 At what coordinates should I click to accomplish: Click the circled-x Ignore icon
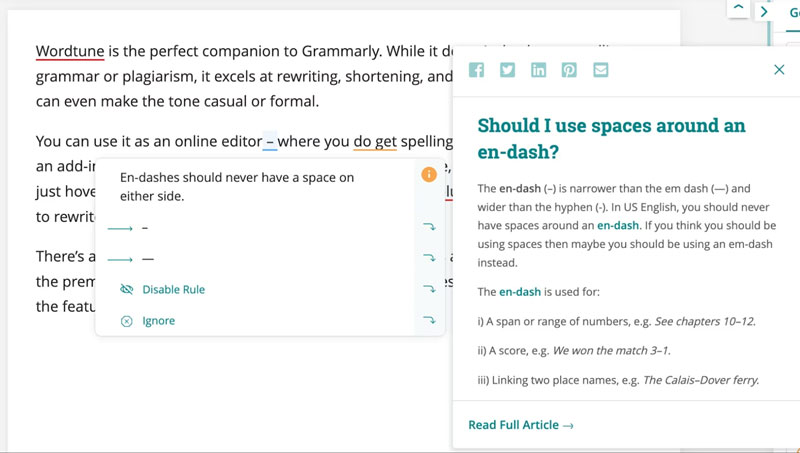127,321
